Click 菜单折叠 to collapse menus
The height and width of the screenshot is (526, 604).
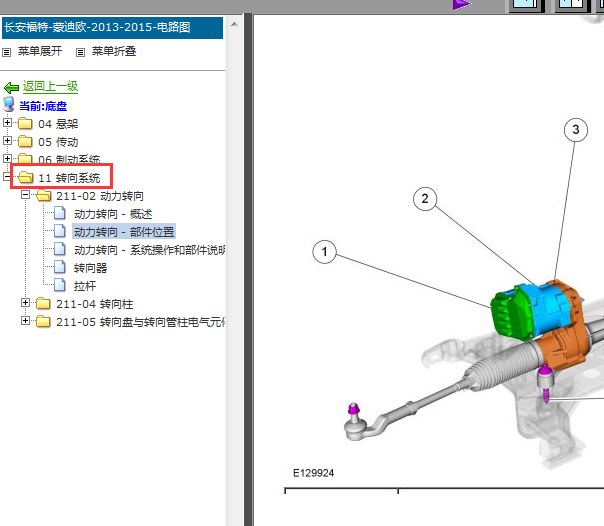113,51
